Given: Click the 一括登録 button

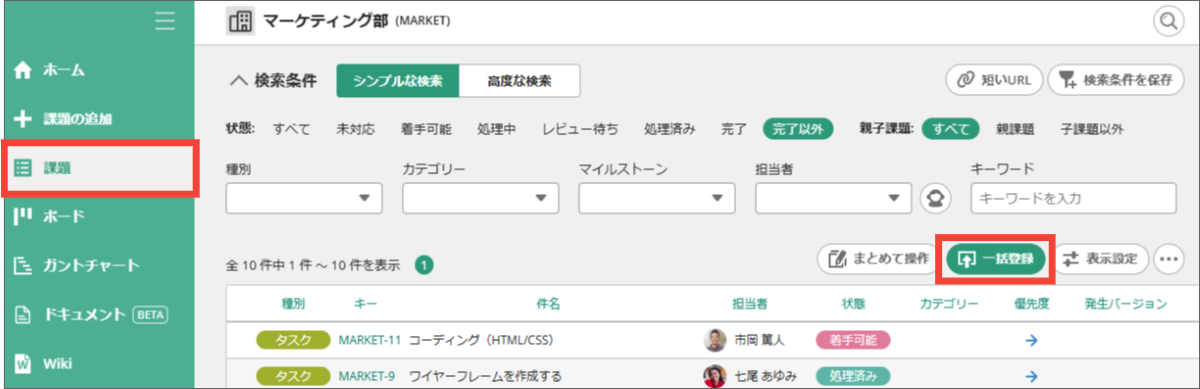Looking at the screenshot, I should click(x=996, y=258).
